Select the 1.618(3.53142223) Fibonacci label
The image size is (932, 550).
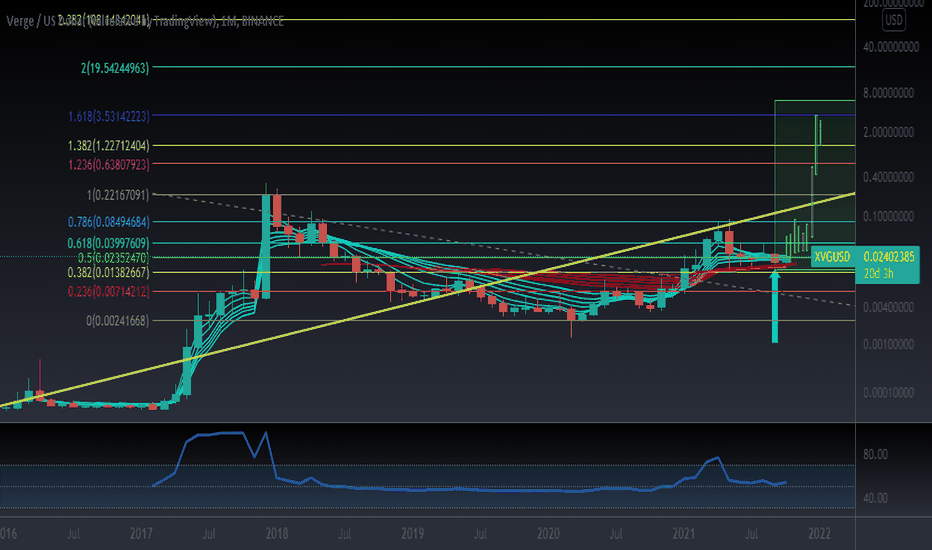(x=109, y=116)
